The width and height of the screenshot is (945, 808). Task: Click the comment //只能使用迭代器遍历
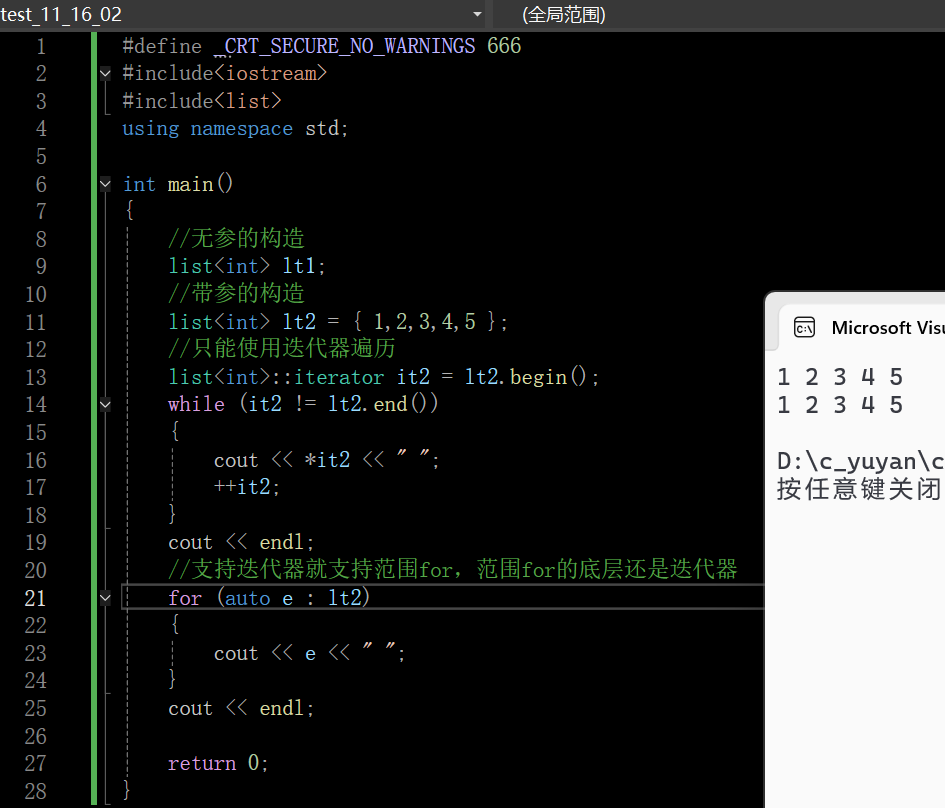coord(281,348)
